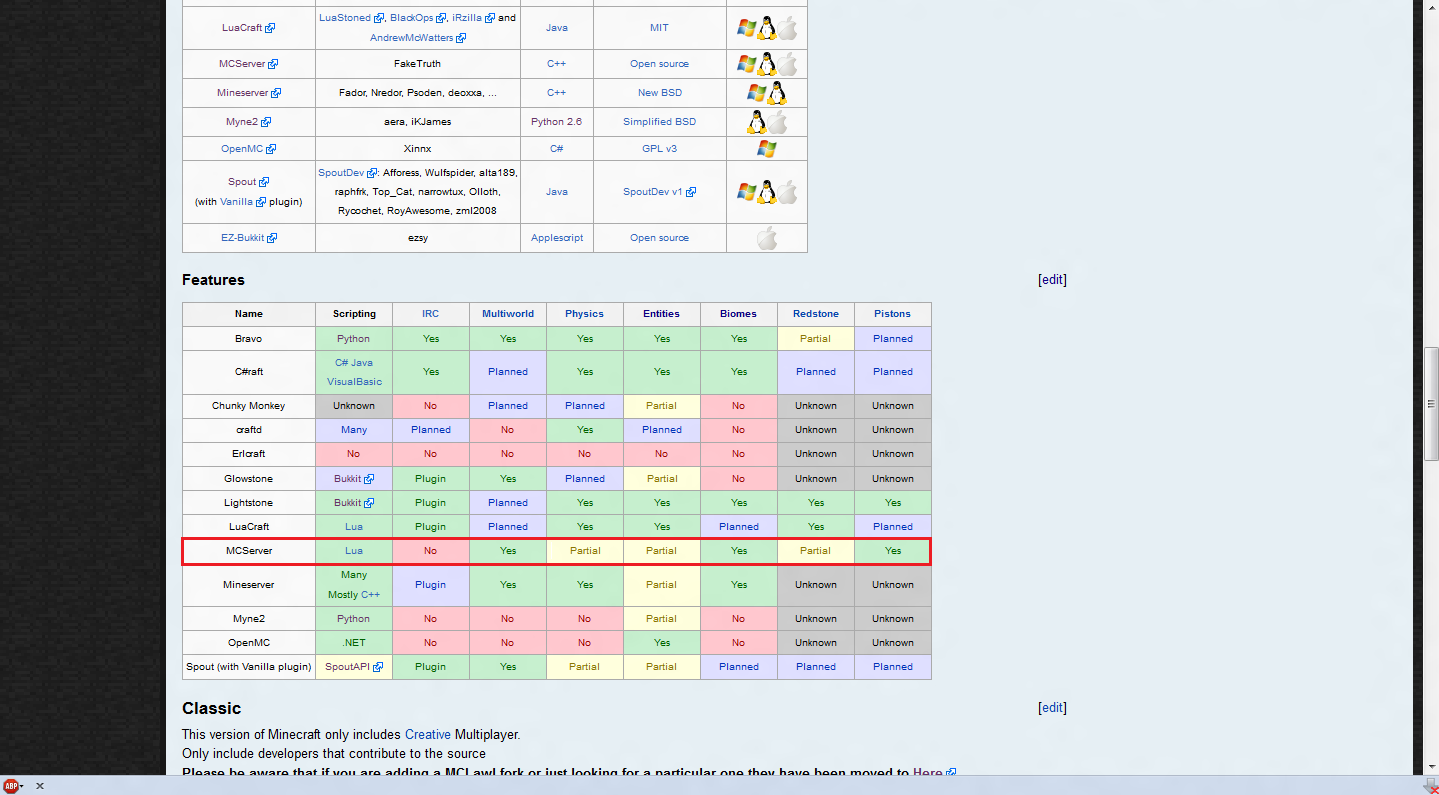Click the Windows logo in the MCServer row
The height and width of the screenshot is (795, 1439).
pos(747,64)
